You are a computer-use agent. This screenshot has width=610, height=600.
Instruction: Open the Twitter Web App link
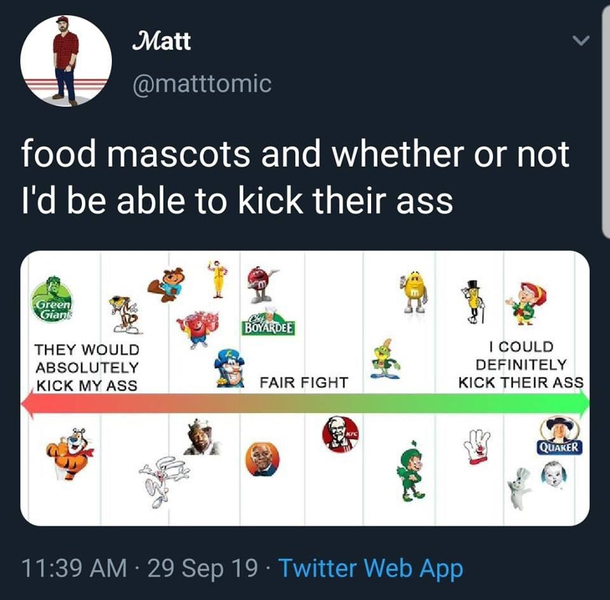coord(371,568)
